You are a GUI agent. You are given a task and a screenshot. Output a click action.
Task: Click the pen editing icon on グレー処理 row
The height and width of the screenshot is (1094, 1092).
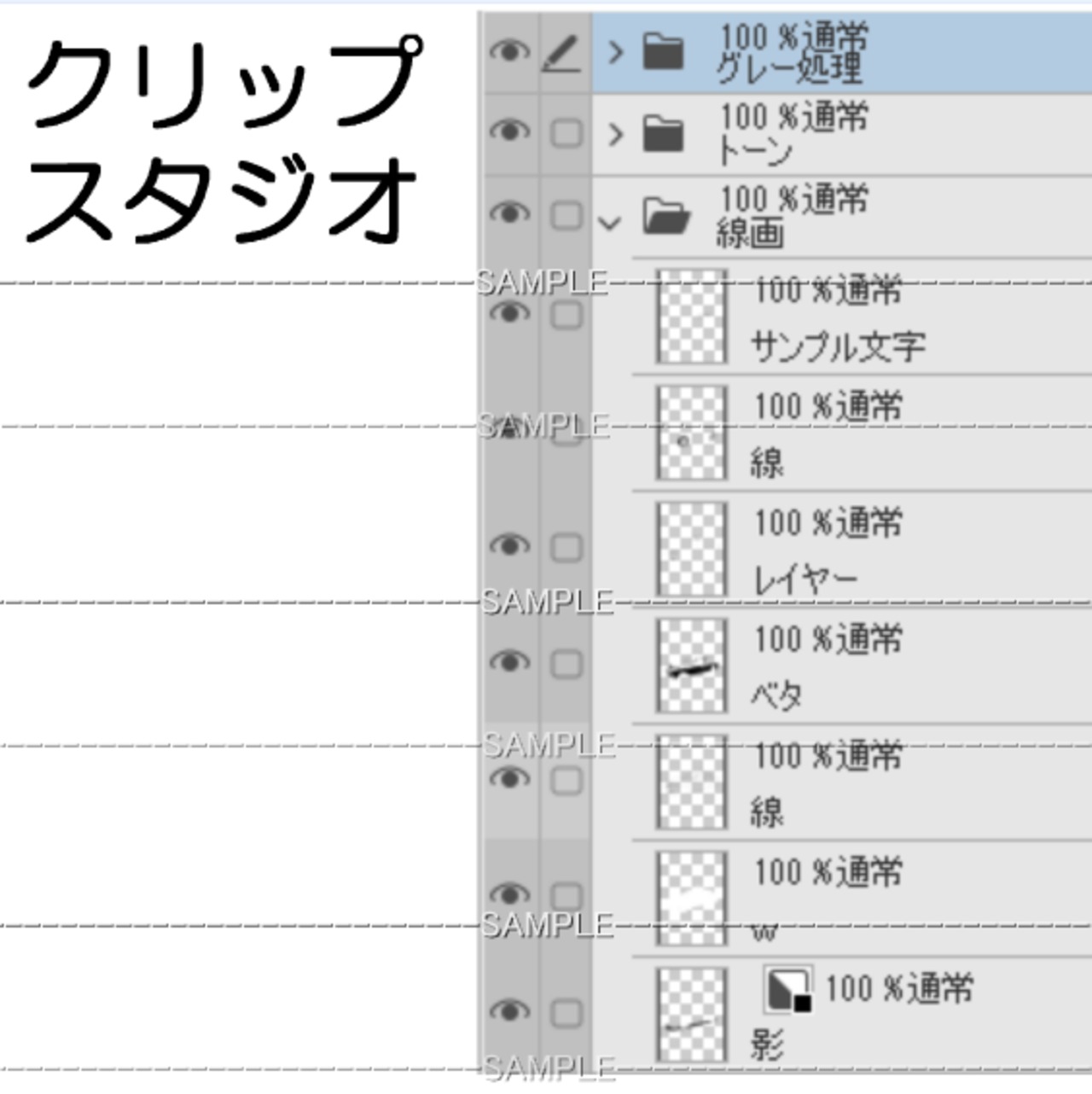tap(564, 54)
